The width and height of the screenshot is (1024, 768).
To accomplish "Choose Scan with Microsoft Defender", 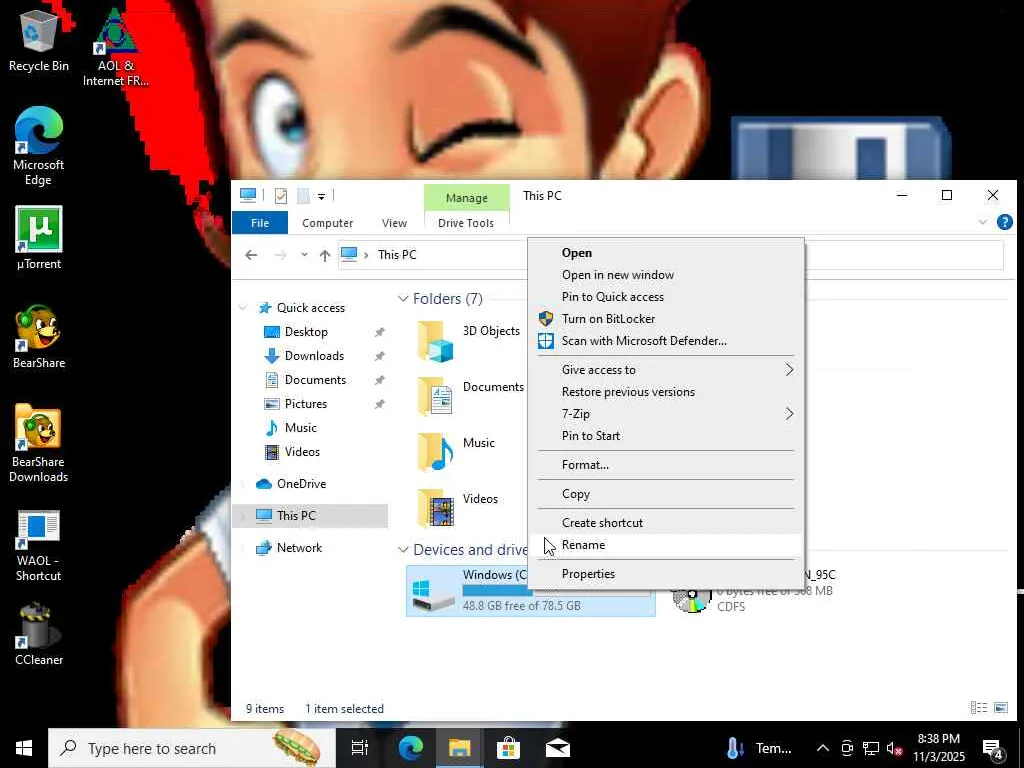I will pos(665,341).
